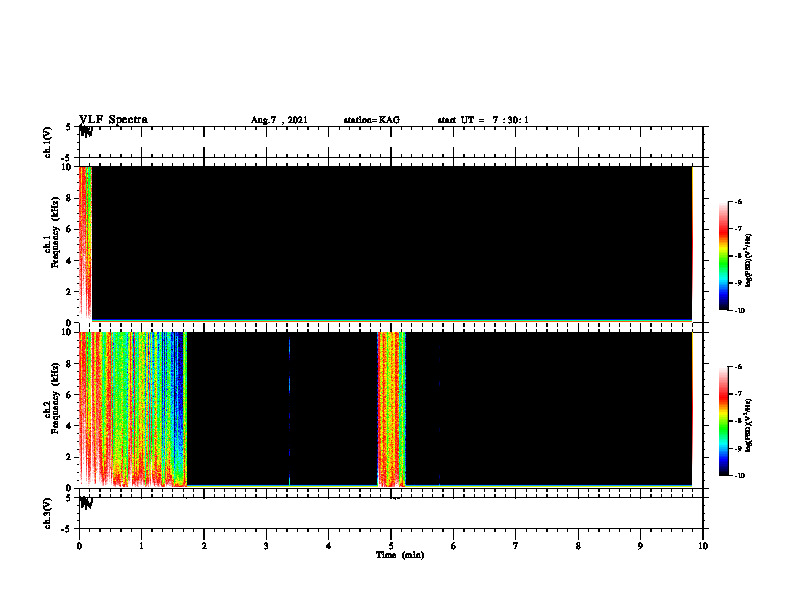Click the ch.2 colorbar log(PSD) unit label
The height and width of the screenshot is (612, 792).
tap(749, 425)
